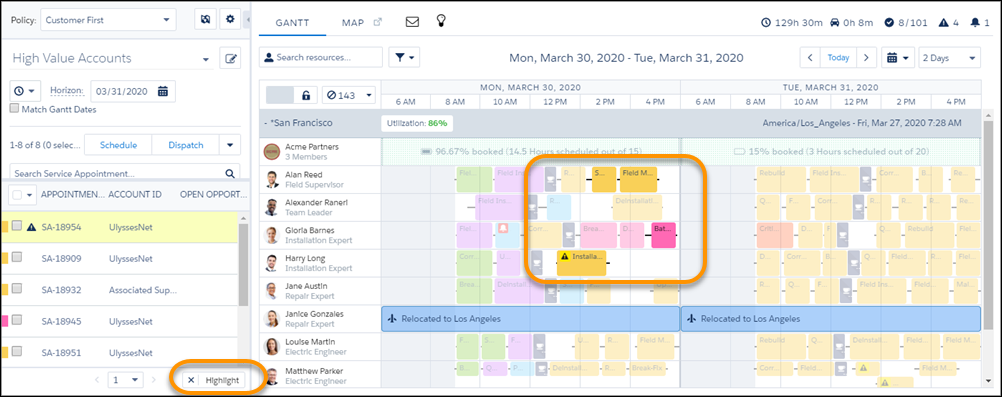Sort by APPOINTMEN... column header
Image resolution: width=1002 pixels, height=397 pixels.
click(x=72, y=194)
